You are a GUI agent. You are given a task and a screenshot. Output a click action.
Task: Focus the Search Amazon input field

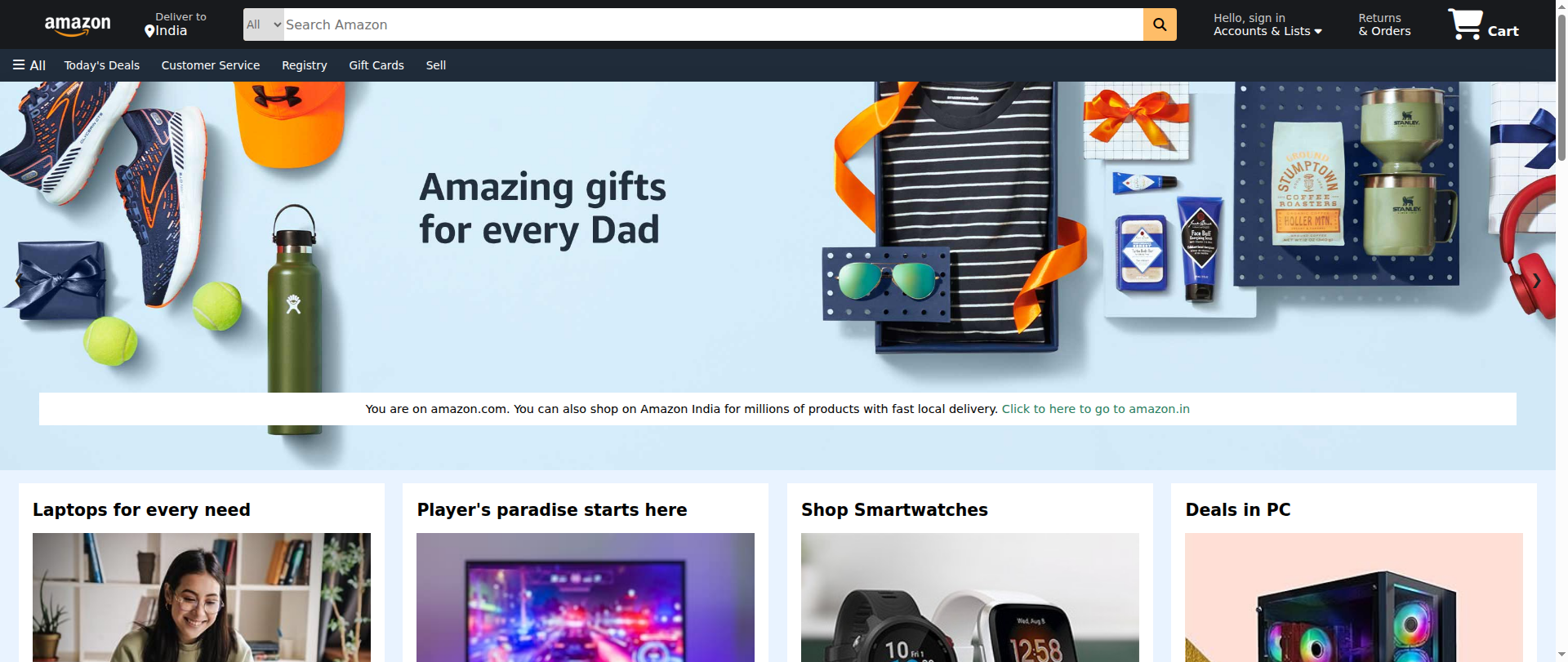[713, 24]
